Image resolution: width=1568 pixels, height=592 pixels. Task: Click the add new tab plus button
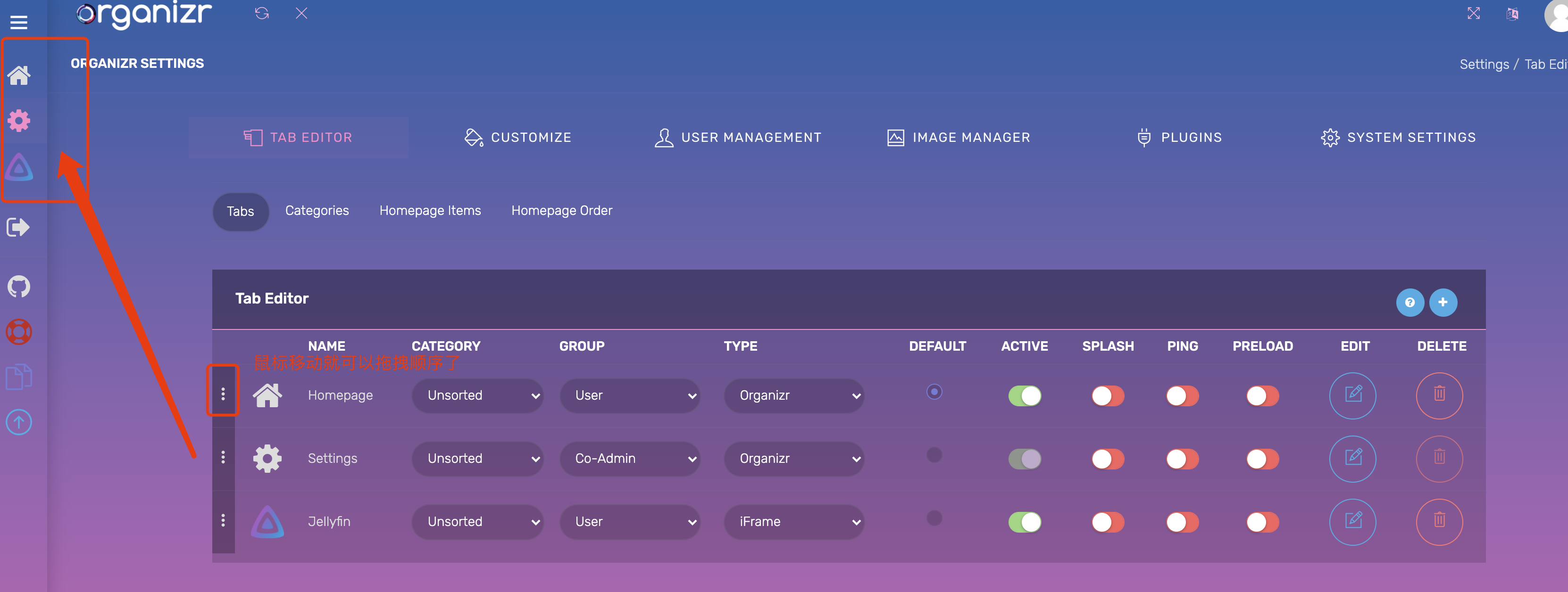pos(1443,303)
